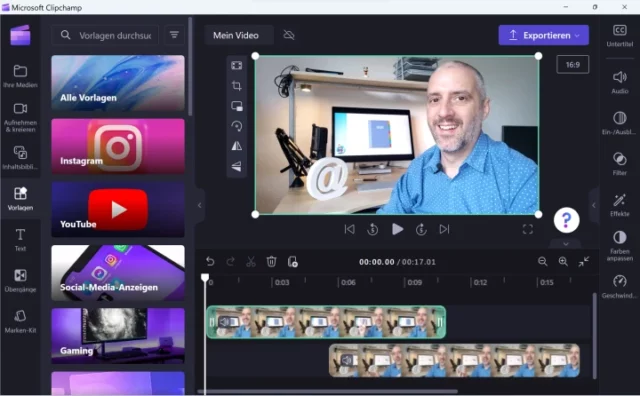Fit the timeline to screen
Viewport: 640px width, 396px height.
[x=584, y=261]
